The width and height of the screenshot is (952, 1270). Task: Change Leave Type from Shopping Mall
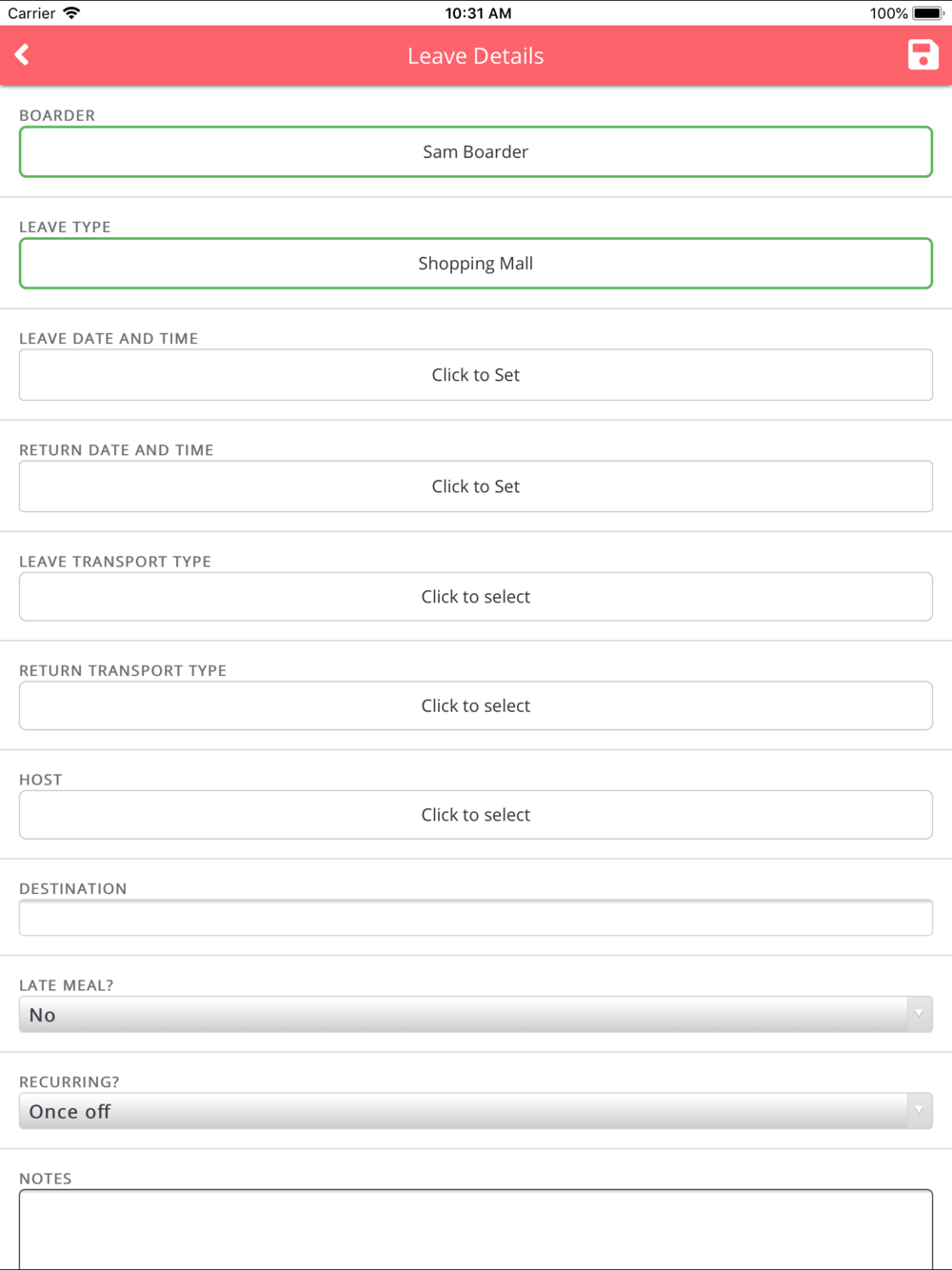click(476, 263)
